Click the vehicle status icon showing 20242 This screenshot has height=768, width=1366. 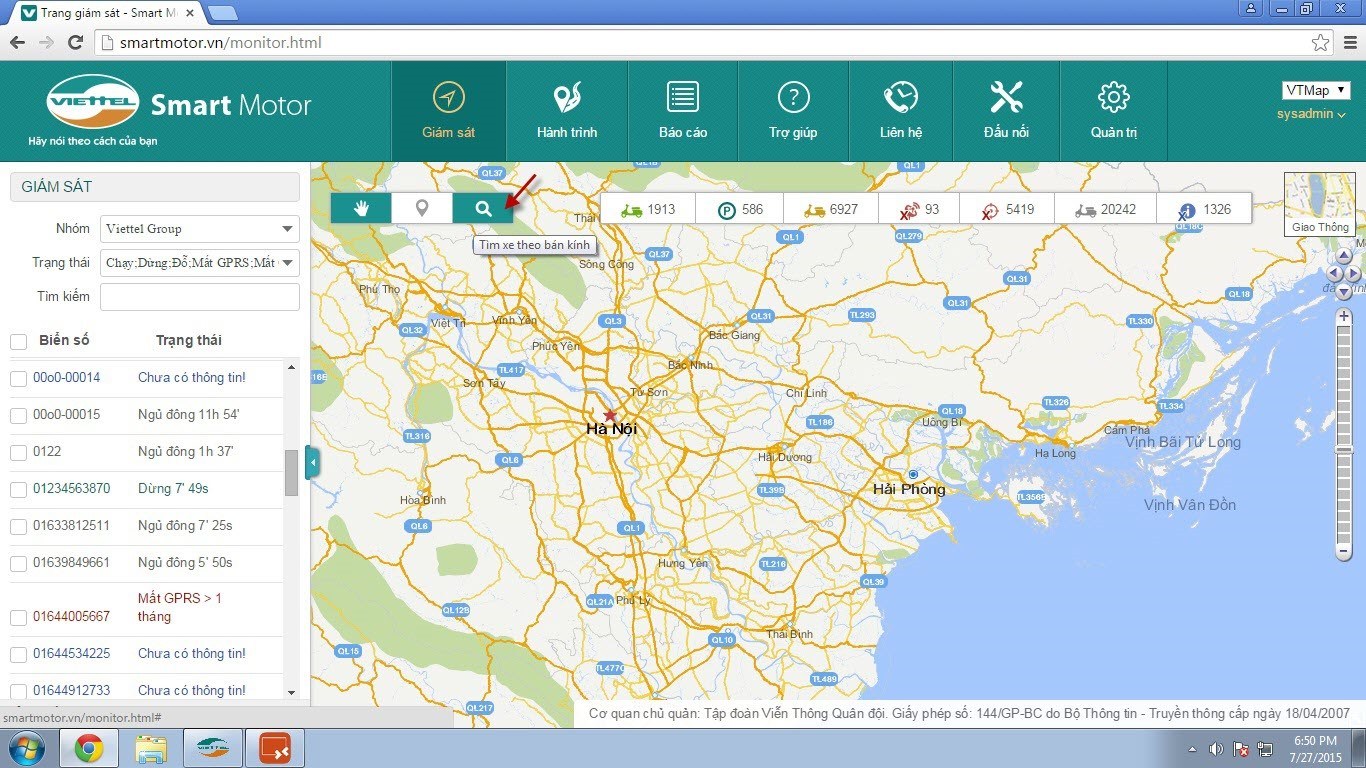tap(1104, 210)
